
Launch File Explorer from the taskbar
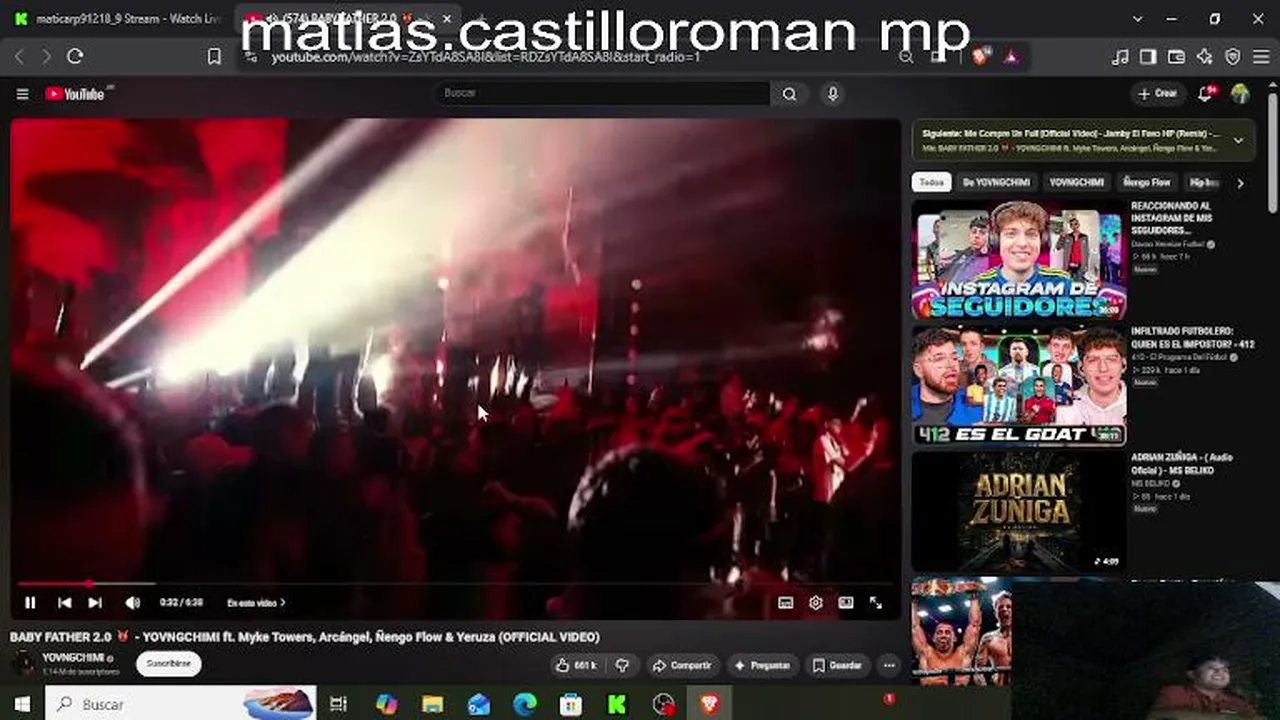(432, 704)
